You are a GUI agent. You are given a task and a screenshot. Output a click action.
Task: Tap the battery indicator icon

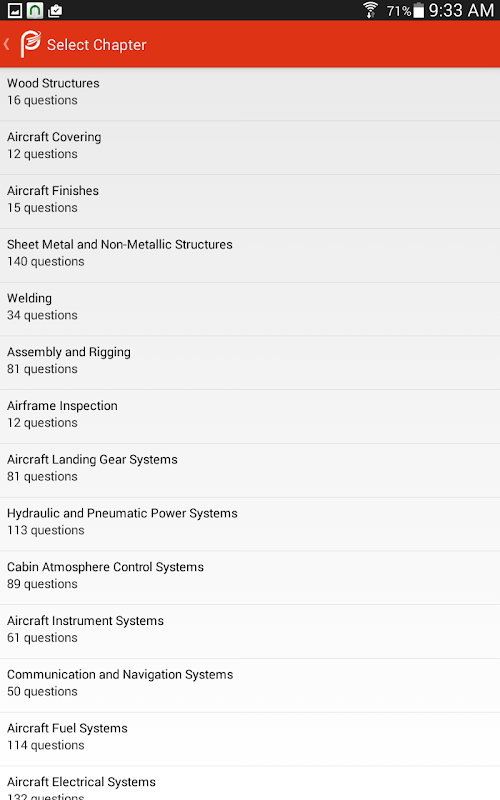pos(418,10)
